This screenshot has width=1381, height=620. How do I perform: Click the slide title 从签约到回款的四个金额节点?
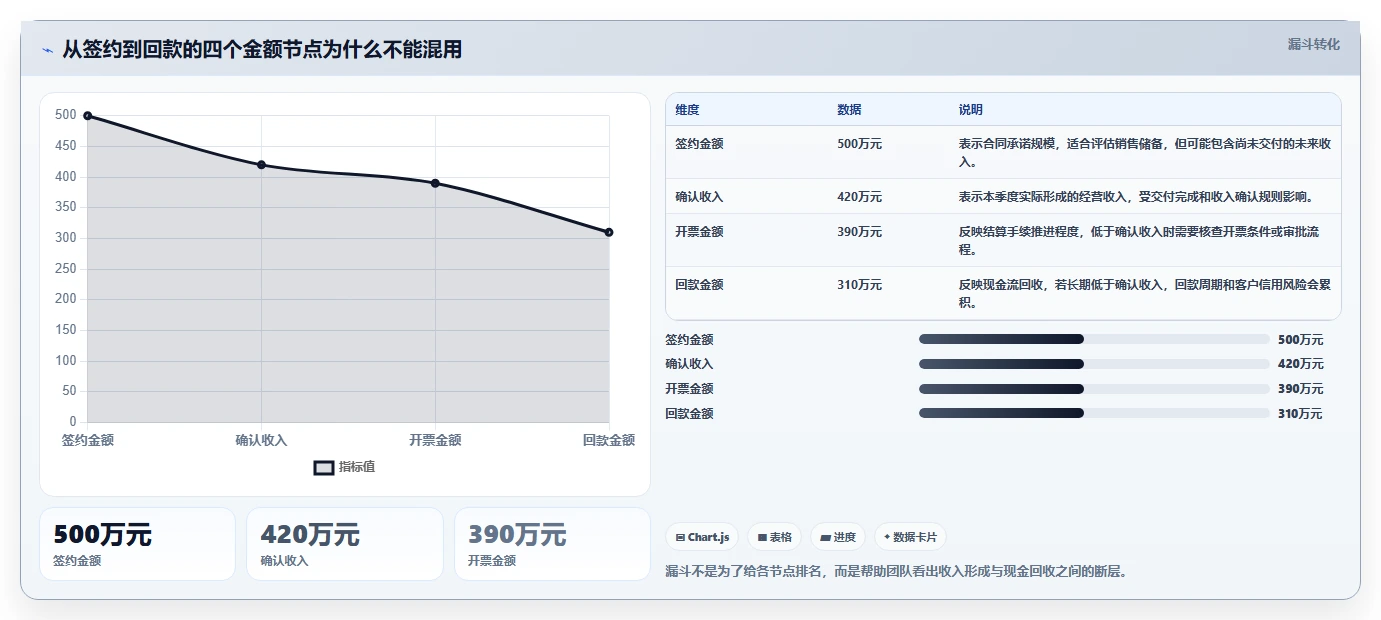tap(262, 50)
